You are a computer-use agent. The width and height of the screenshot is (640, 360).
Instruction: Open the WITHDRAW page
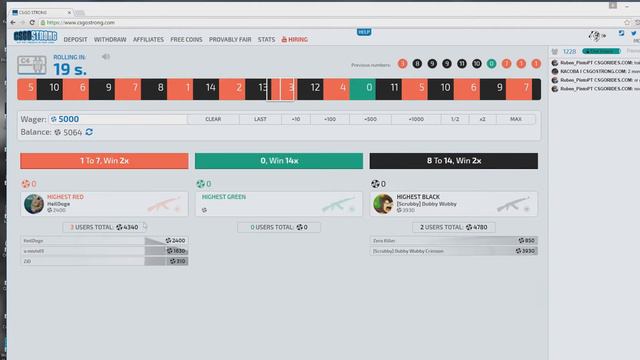pos(110,40)
